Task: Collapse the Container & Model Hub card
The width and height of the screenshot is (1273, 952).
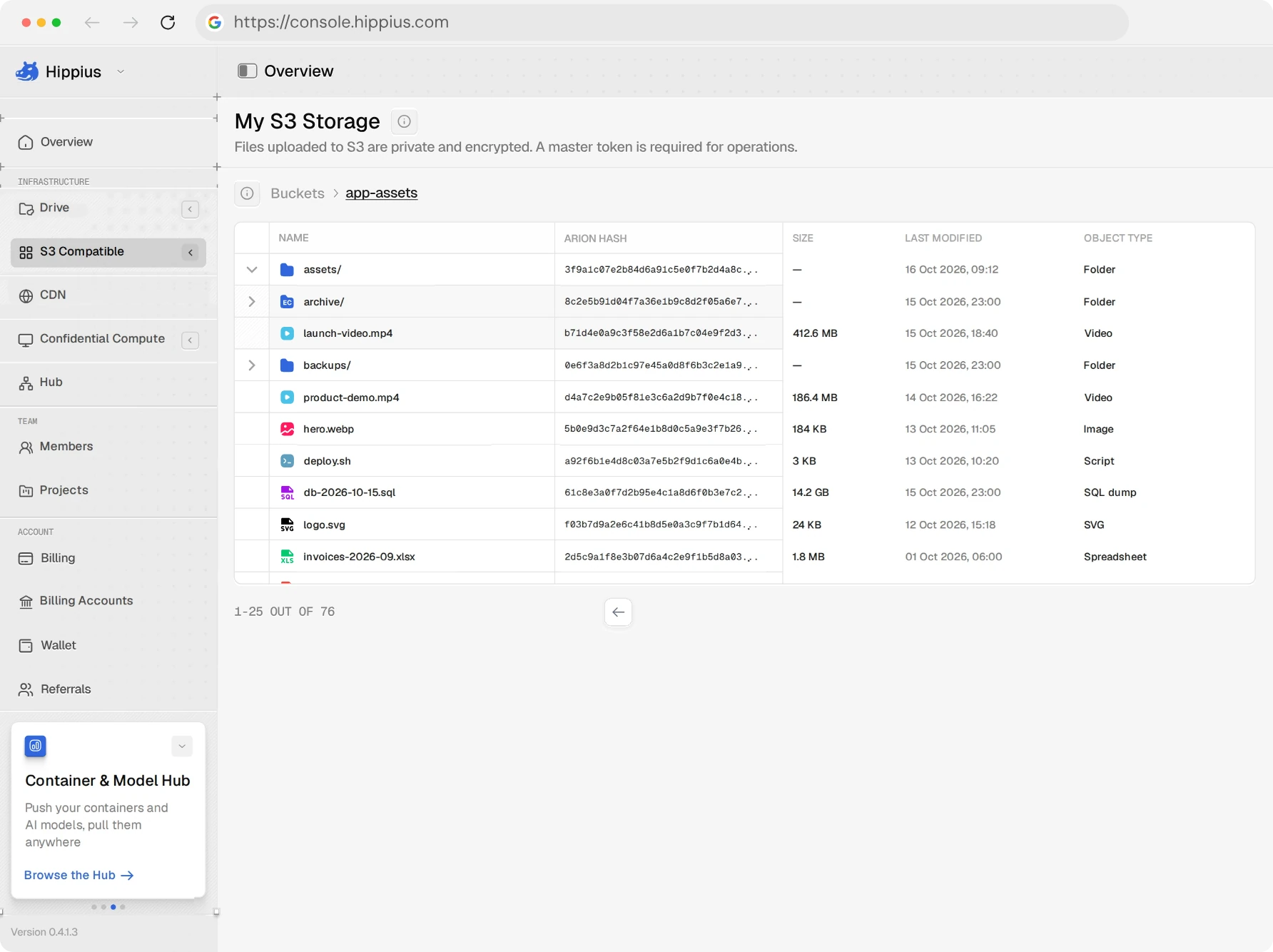Action: coord(182,746)
